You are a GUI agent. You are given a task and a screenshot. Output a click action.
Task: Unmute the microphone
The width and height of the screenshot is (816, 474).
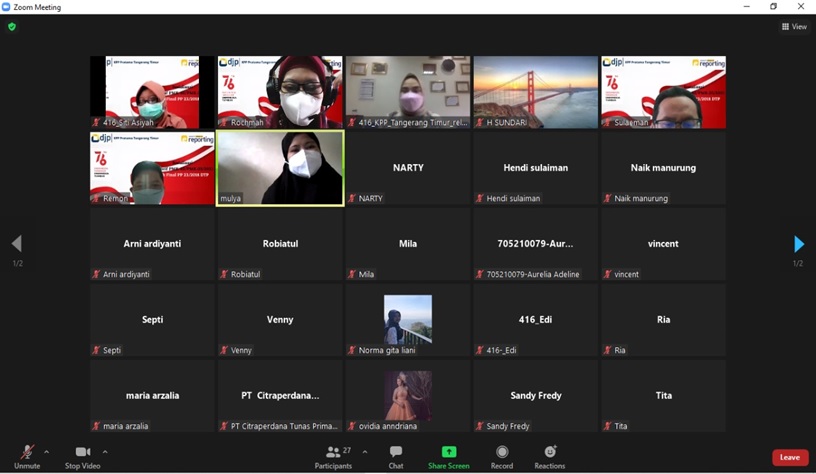(x=27, y=456)
